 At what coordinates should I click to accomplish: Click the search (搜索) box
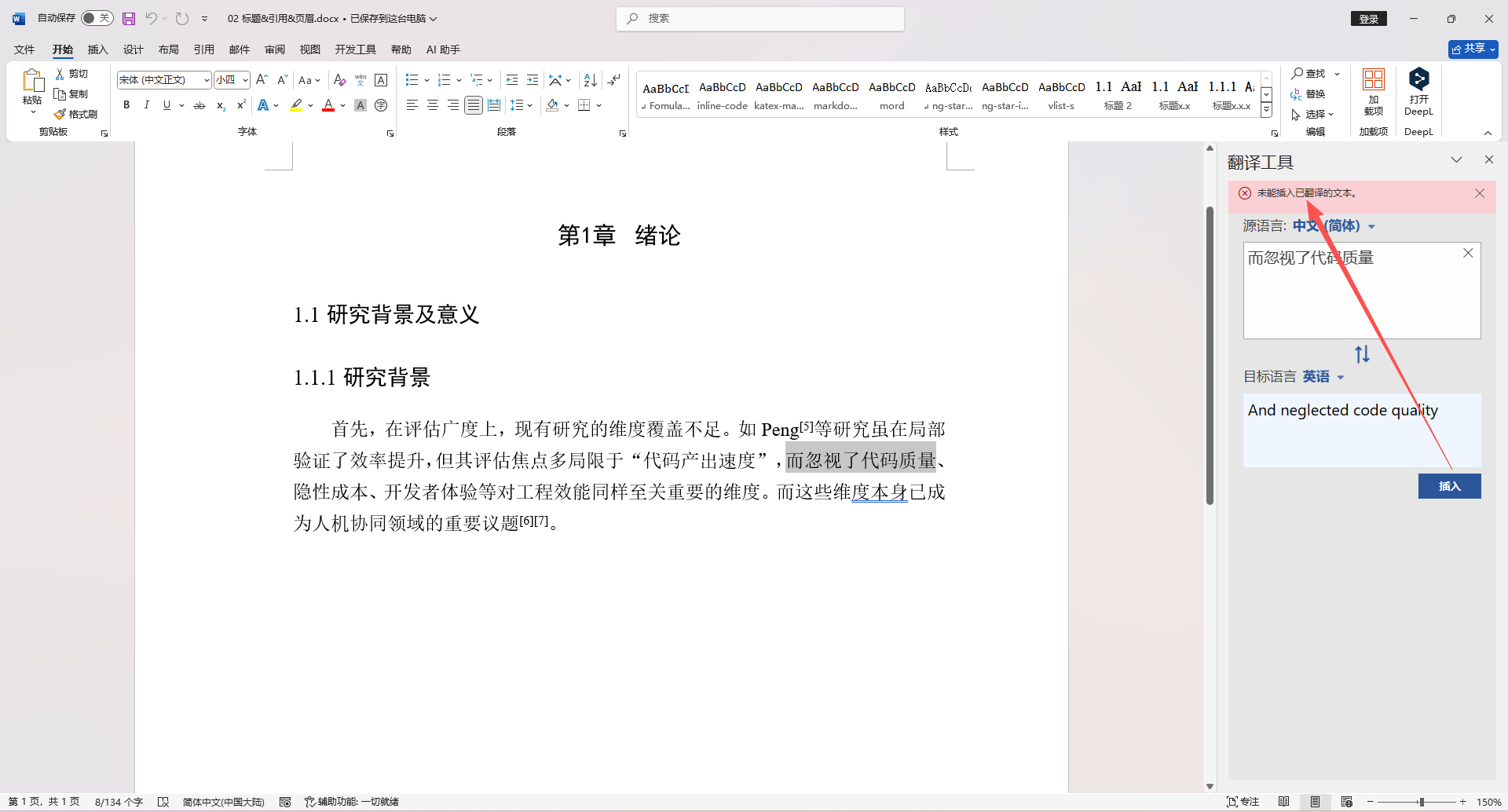pyautogui.click(x=760, y=18)
